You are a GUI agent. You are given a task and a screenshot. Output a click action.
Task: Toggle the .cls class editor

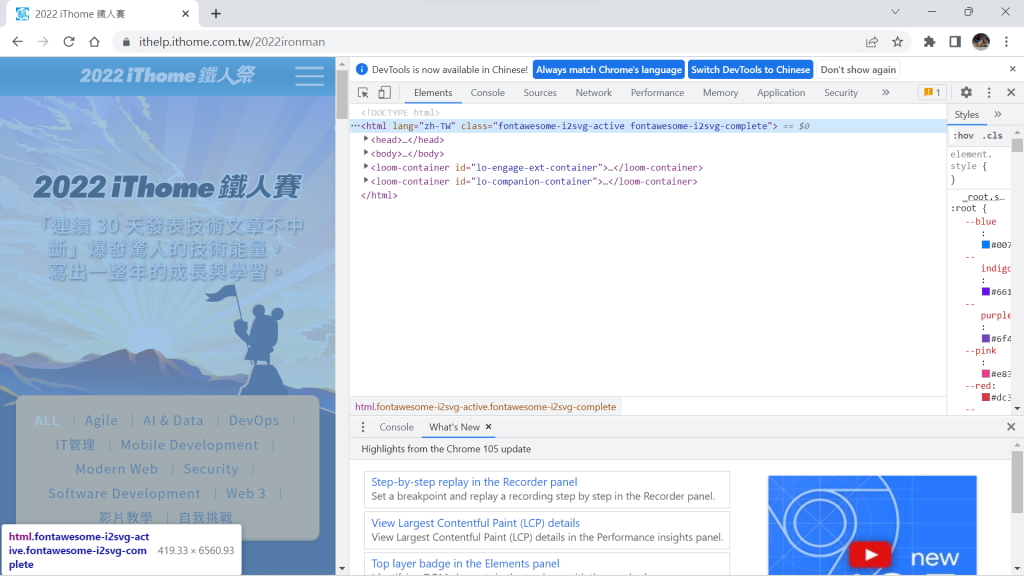pos(993,136)
